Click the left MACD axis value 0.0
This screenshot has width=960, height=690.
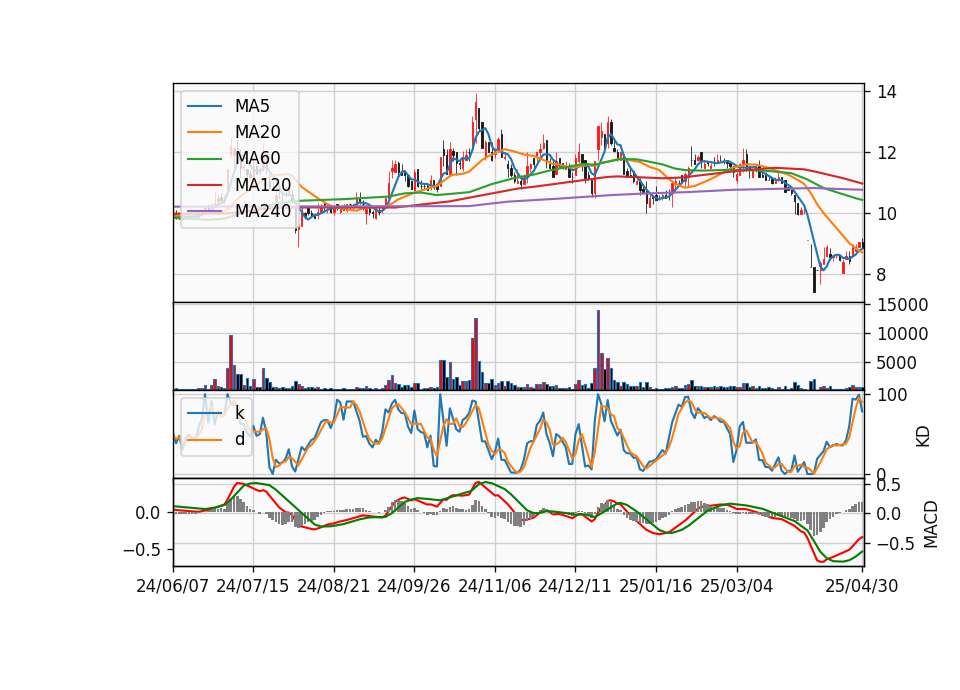[148, 513]
